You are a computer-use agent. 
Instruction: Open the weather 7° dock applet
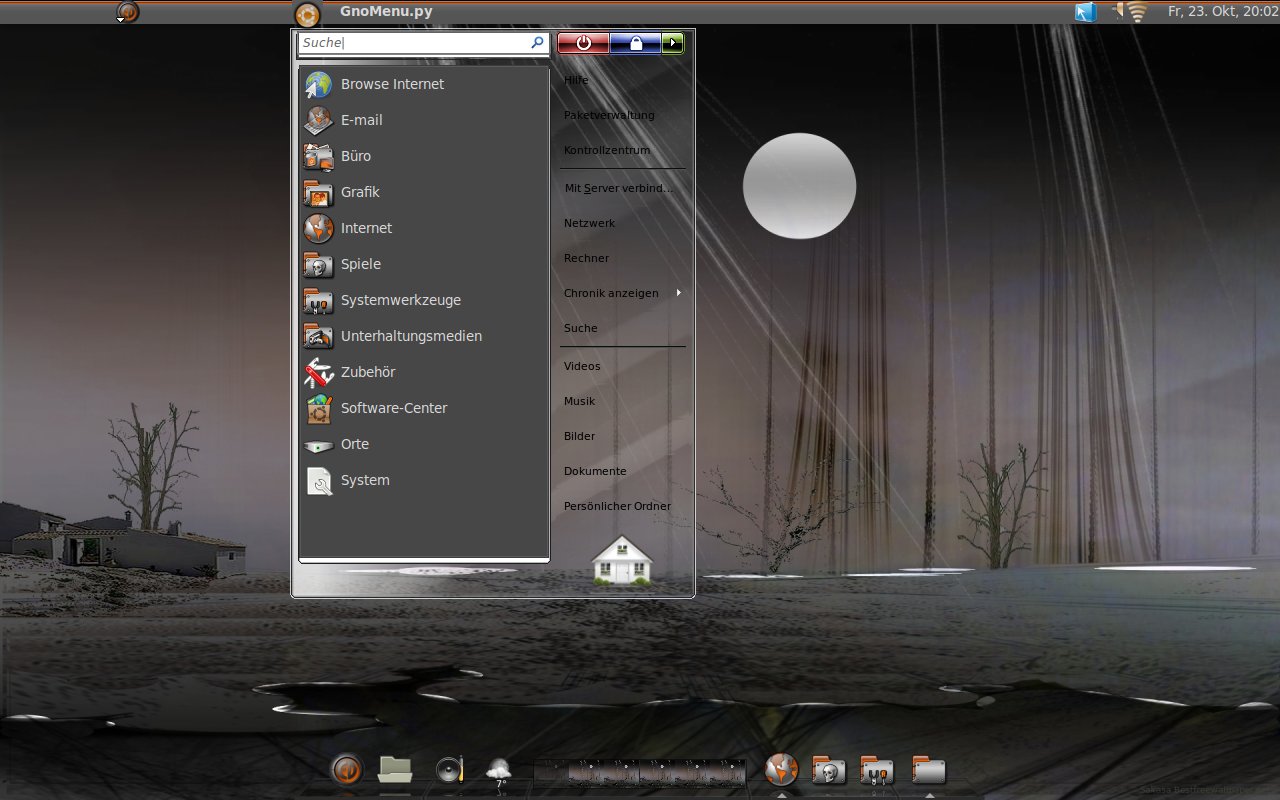pos(498,772)
